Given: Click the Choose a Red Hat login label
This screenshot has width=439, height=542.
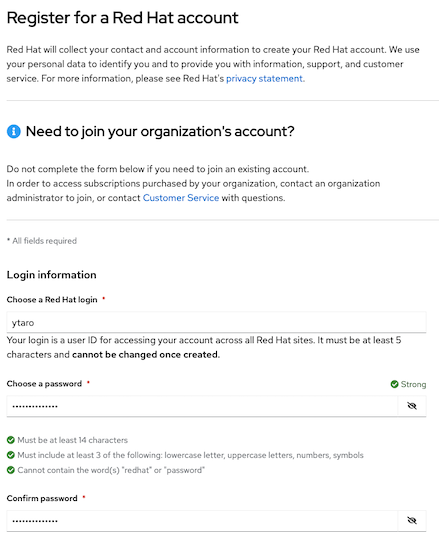Looking at the screenshot, I should 52,300.
